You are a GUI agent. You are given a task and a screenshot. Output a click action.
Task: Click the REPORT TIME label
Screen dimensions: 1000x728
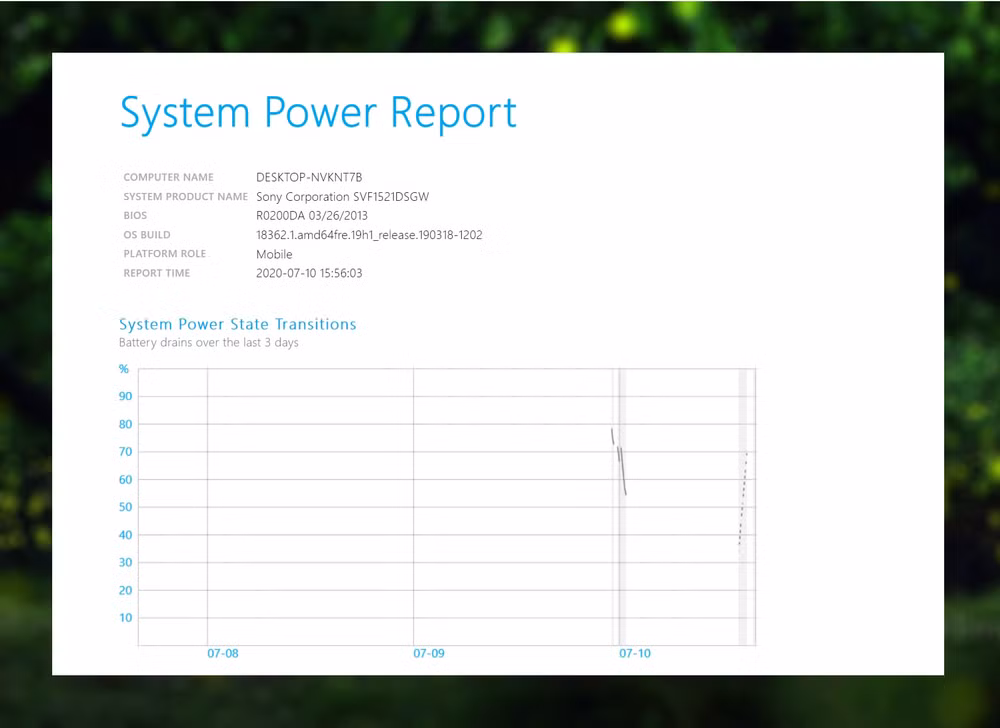click(157, 273)
